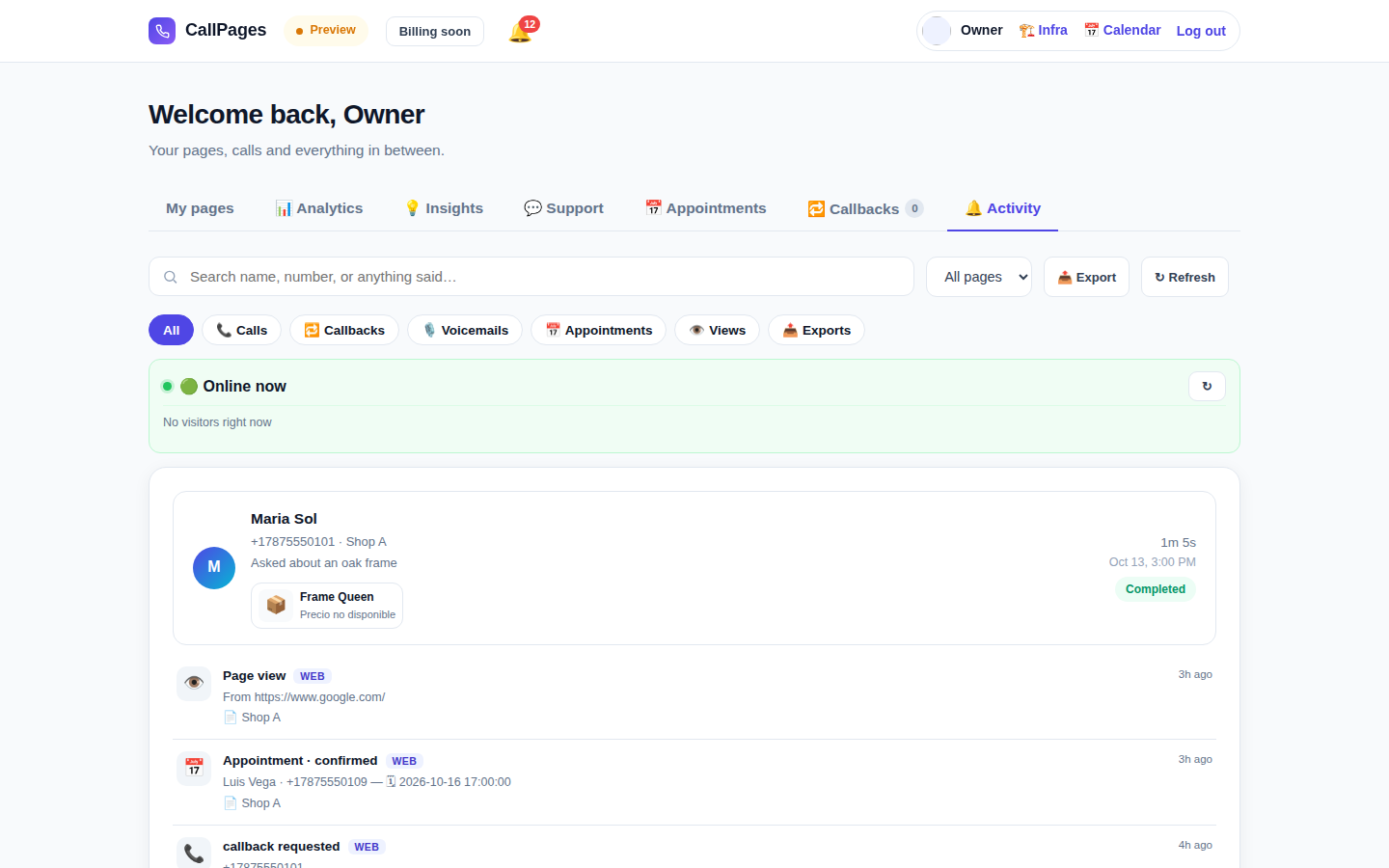Click the 'Oct 13, 3:00 PM' timestamp
Viewport: 1389px width, 868px height.
[x=1153, y=562]
